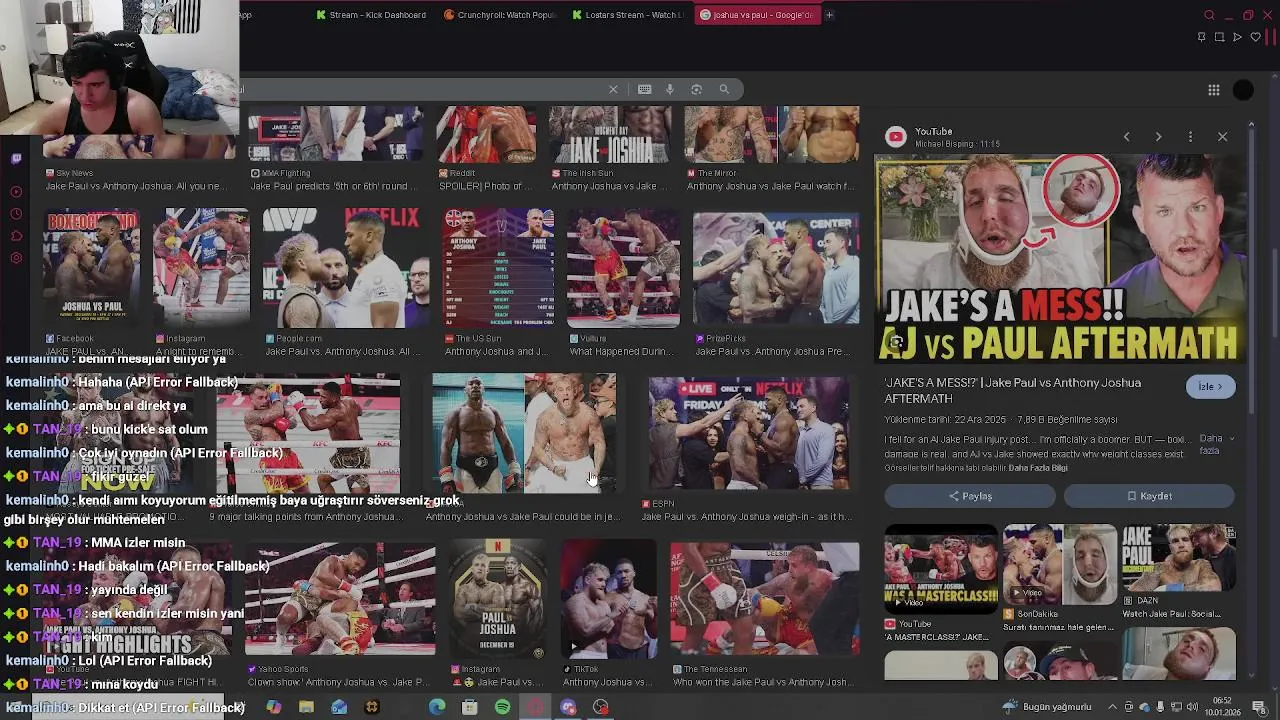This screenshot has height=720, width=1280.
Task: Open the Google apps grid
Action: [x=1214, y=90]
